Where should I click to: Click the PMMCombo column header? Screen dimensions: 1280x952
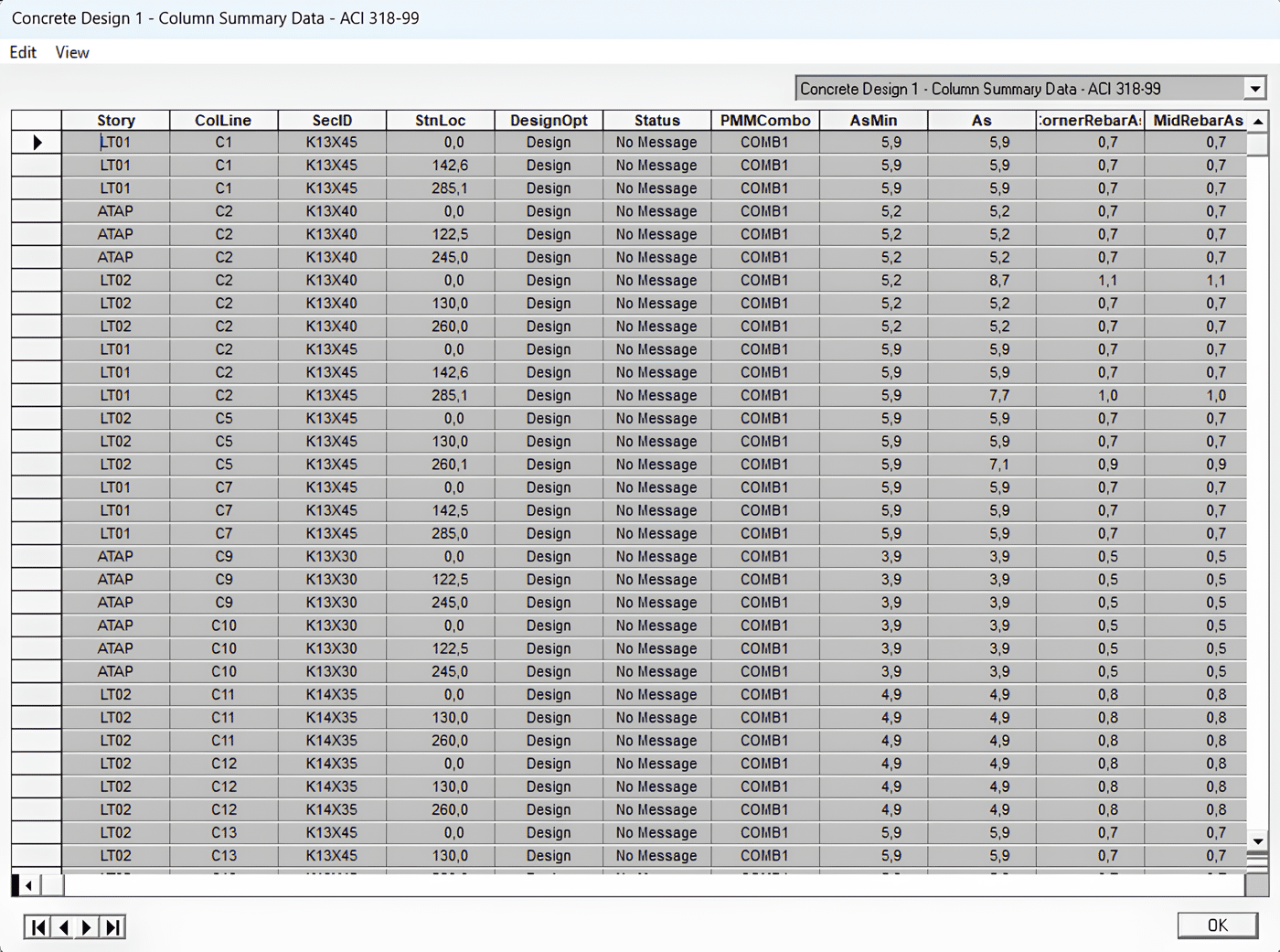[x=765, y=121]
